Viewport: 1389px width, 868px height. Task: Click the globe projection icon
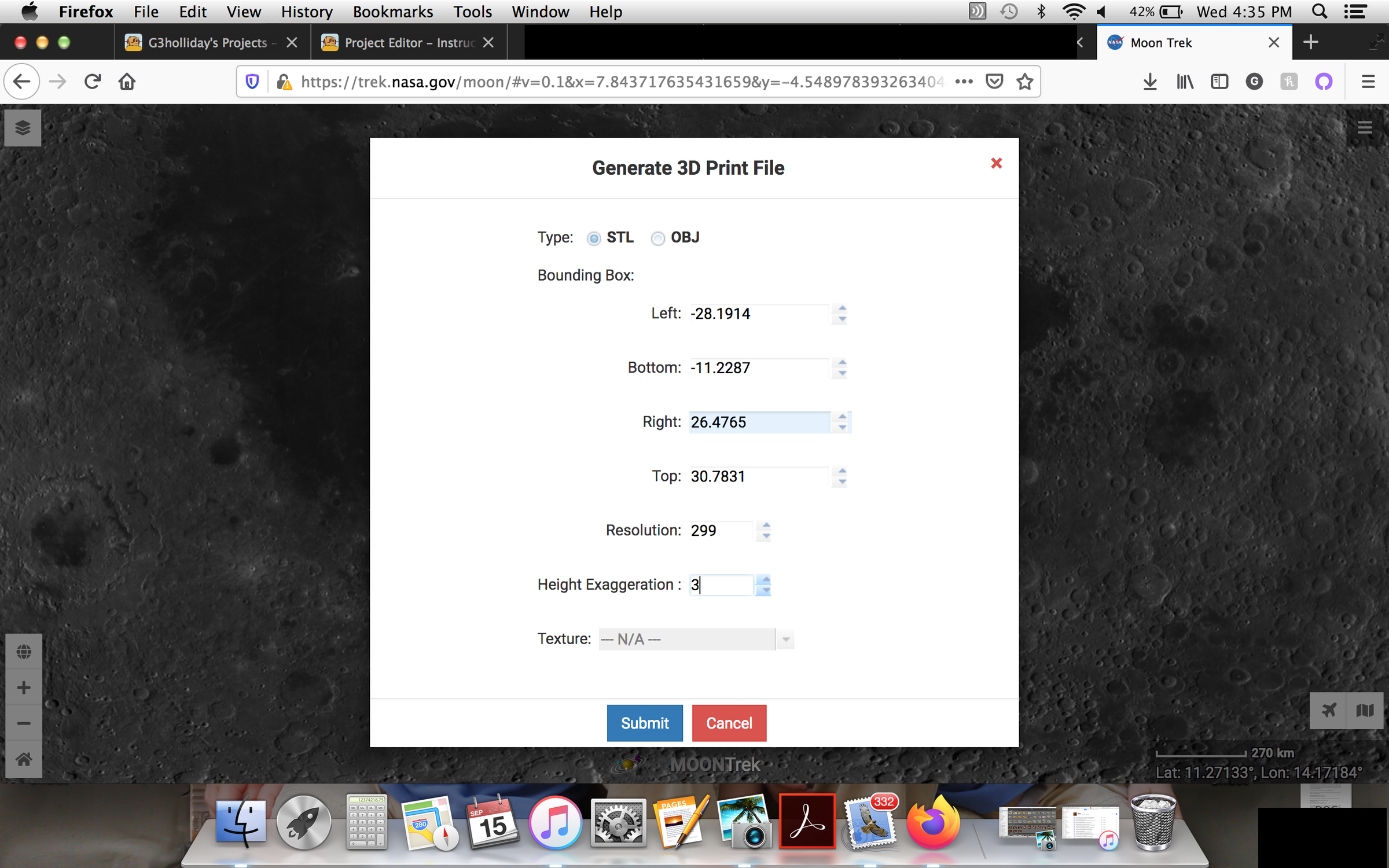coord(24,652)
